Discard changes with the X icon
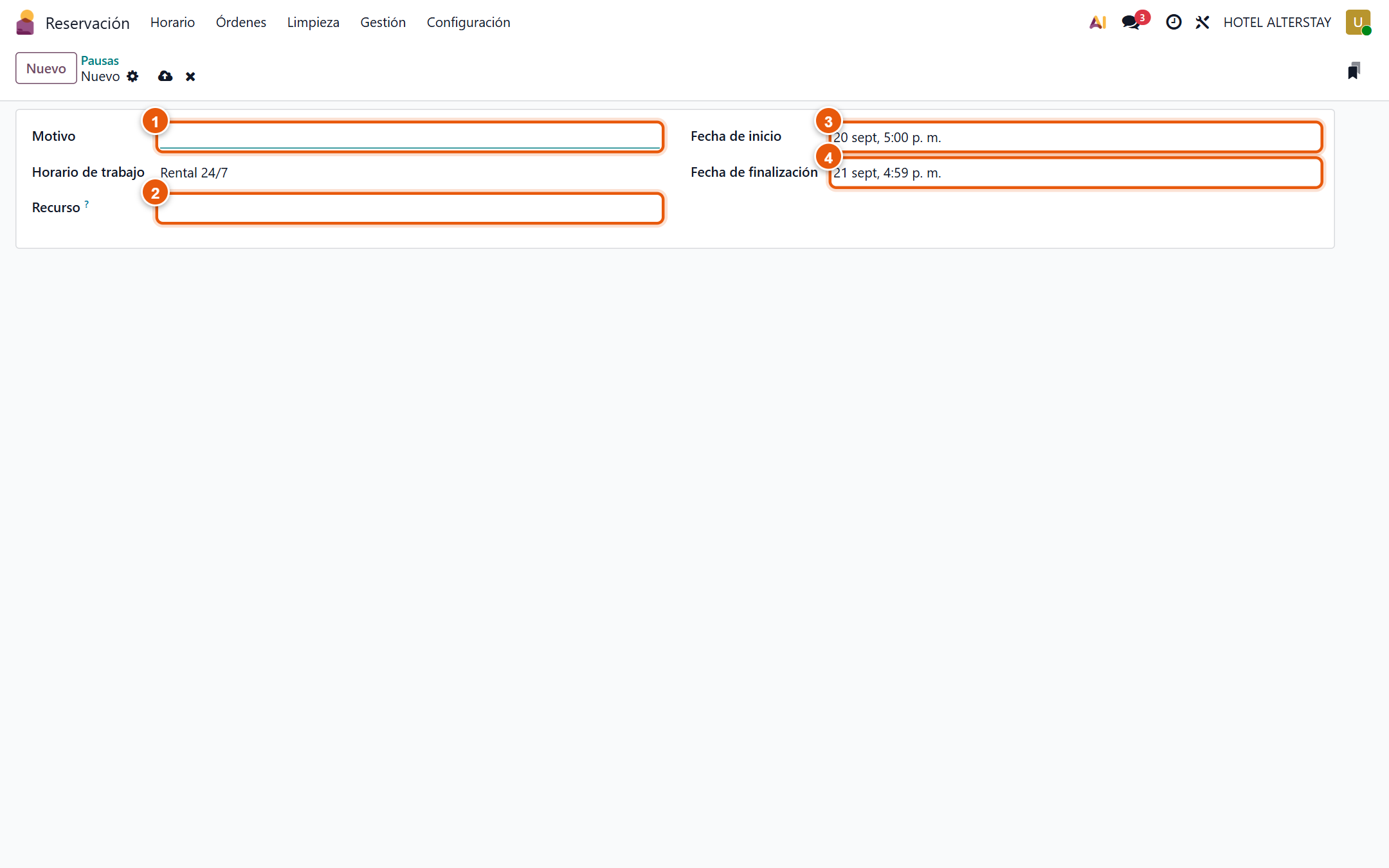1389x868 pixels. 190,77
